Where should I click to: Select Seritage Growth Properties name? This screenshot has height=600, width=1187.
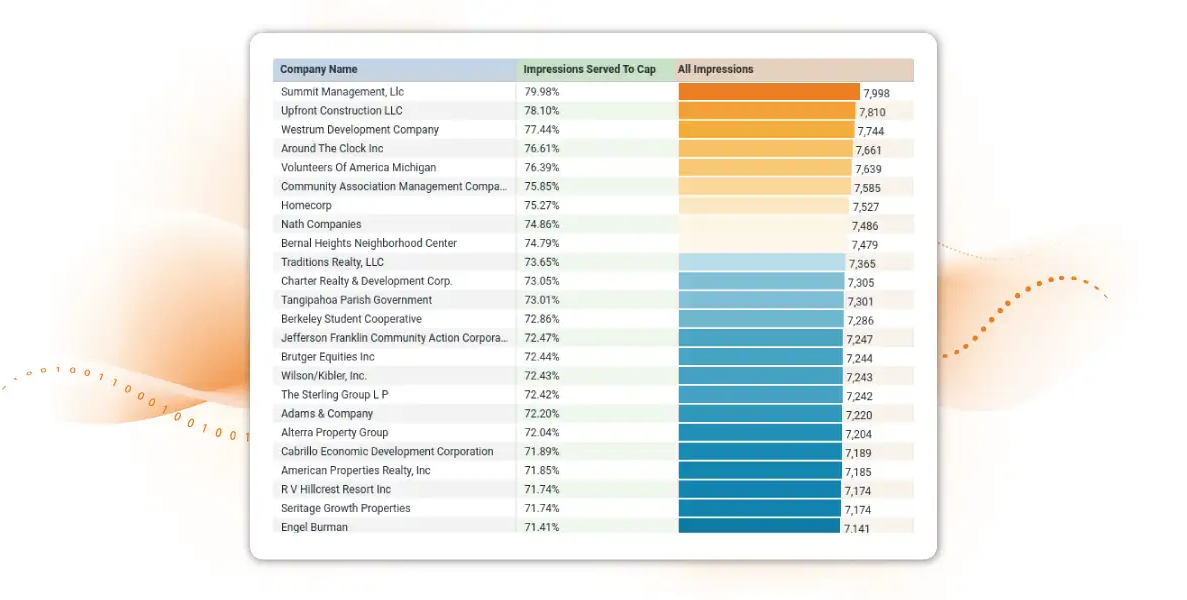tap(345, 508)
